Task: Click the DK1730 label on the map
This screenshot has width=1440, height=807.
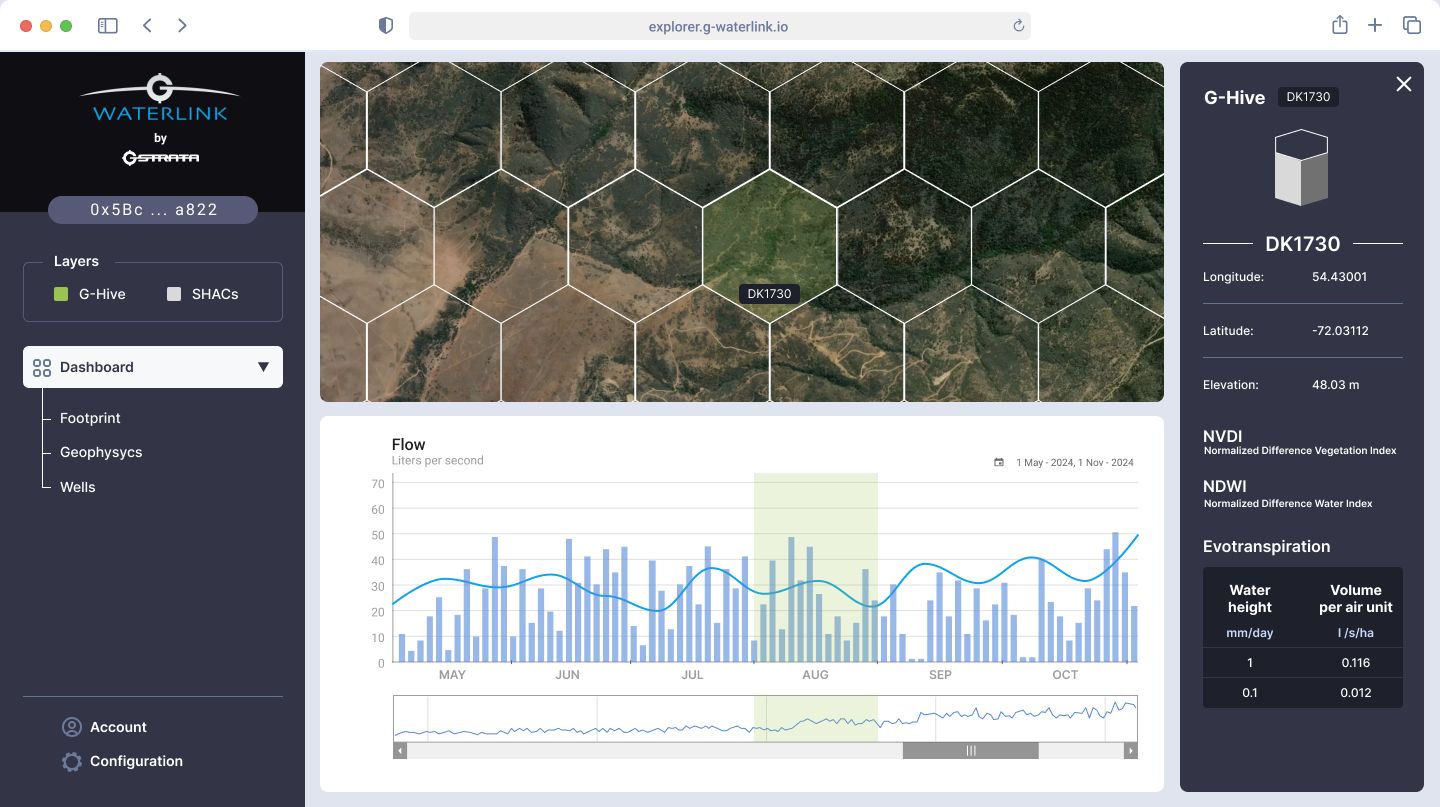Action: (769, 294)
